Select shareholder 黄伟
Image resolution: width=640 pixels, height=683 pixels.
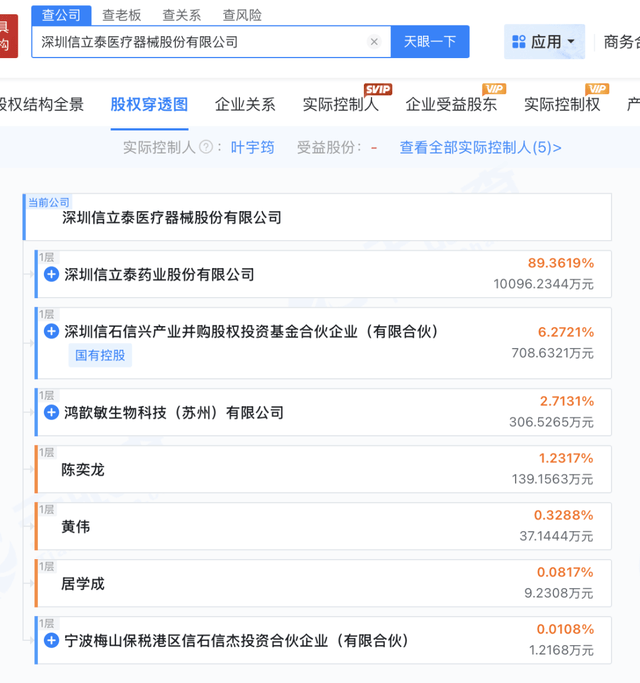tap(75, 527)
